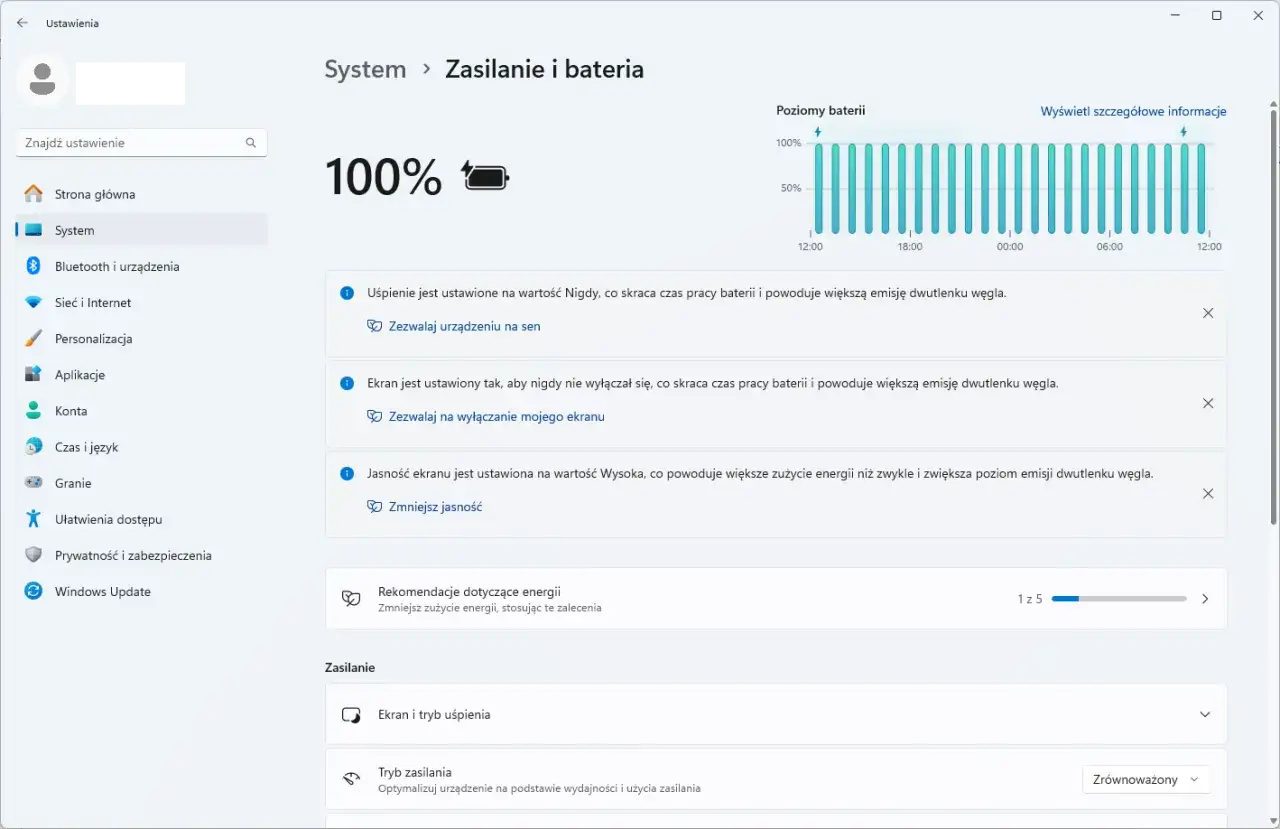Open Konta account settings icon
Image resolution: width=1280 pixels, height=829 pixels.
[x=33, y=410]
